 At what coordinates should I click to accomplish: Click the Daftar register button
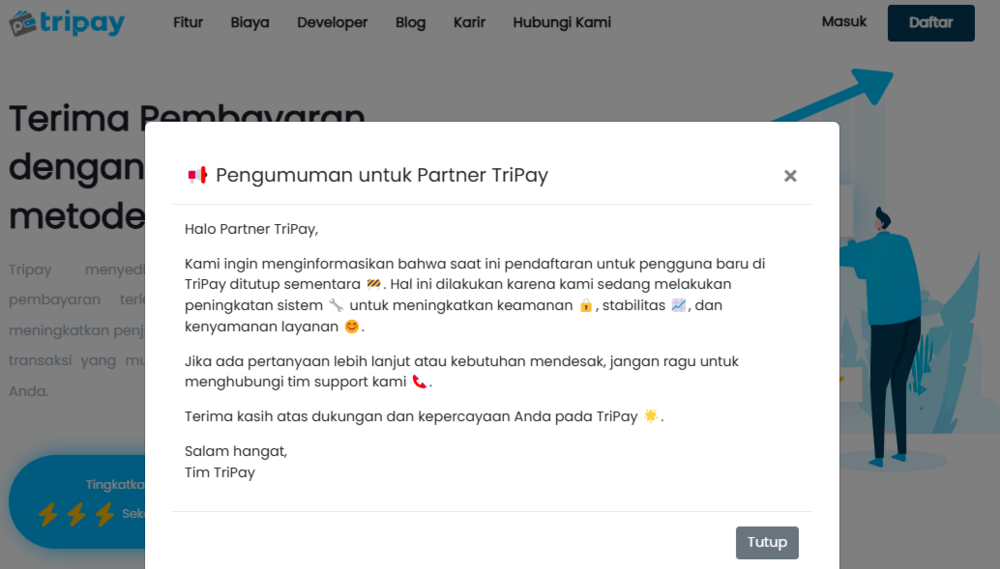pyautogui.click(x=931, y=23)
